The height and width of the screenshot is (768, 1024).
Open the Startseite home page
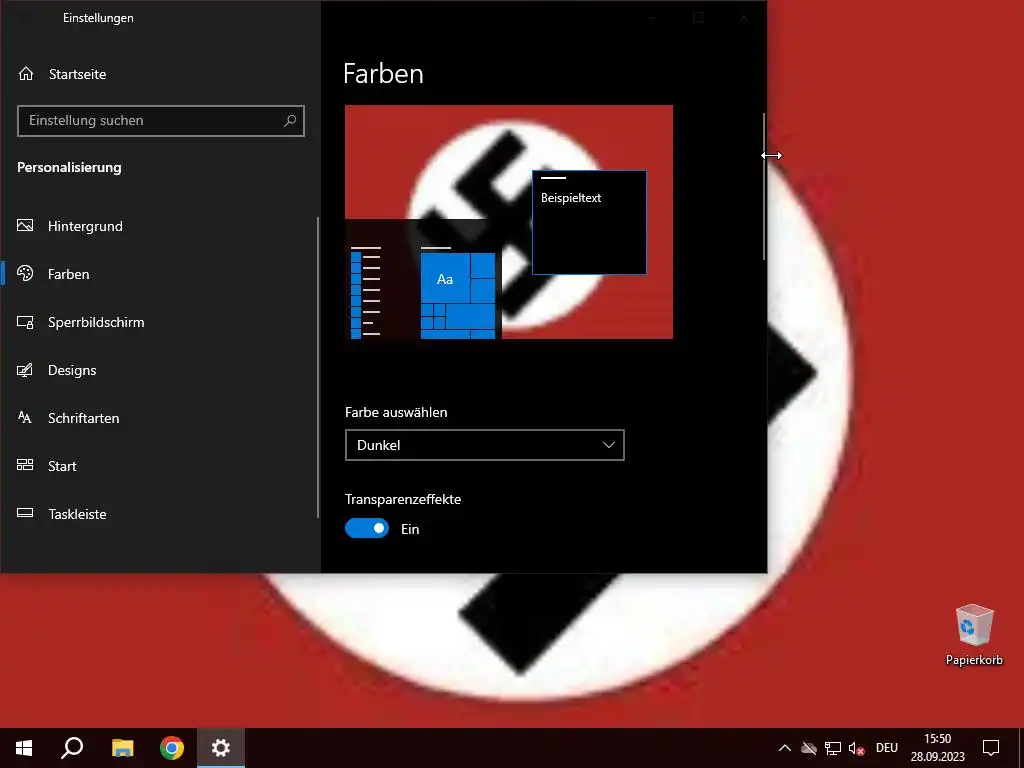[x=63, y=74]
